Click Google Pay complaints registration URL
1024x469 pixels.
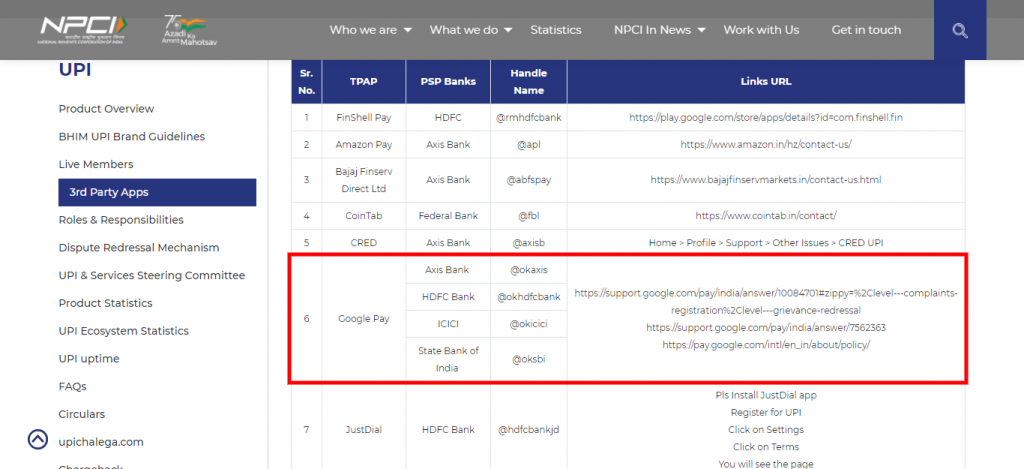[766, 302]
